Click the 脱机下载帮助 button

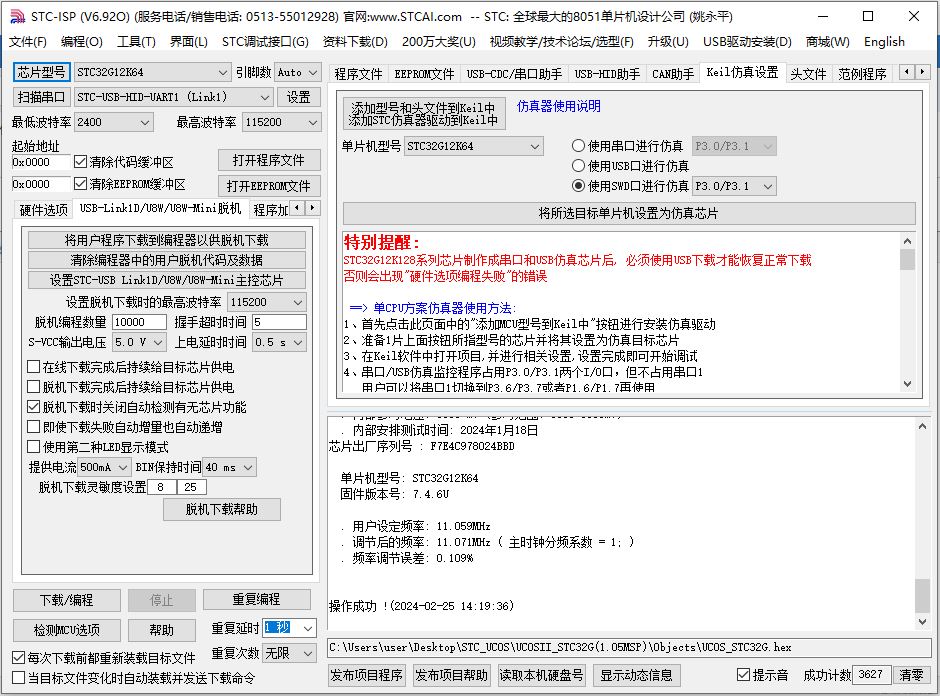pos(222,510)
